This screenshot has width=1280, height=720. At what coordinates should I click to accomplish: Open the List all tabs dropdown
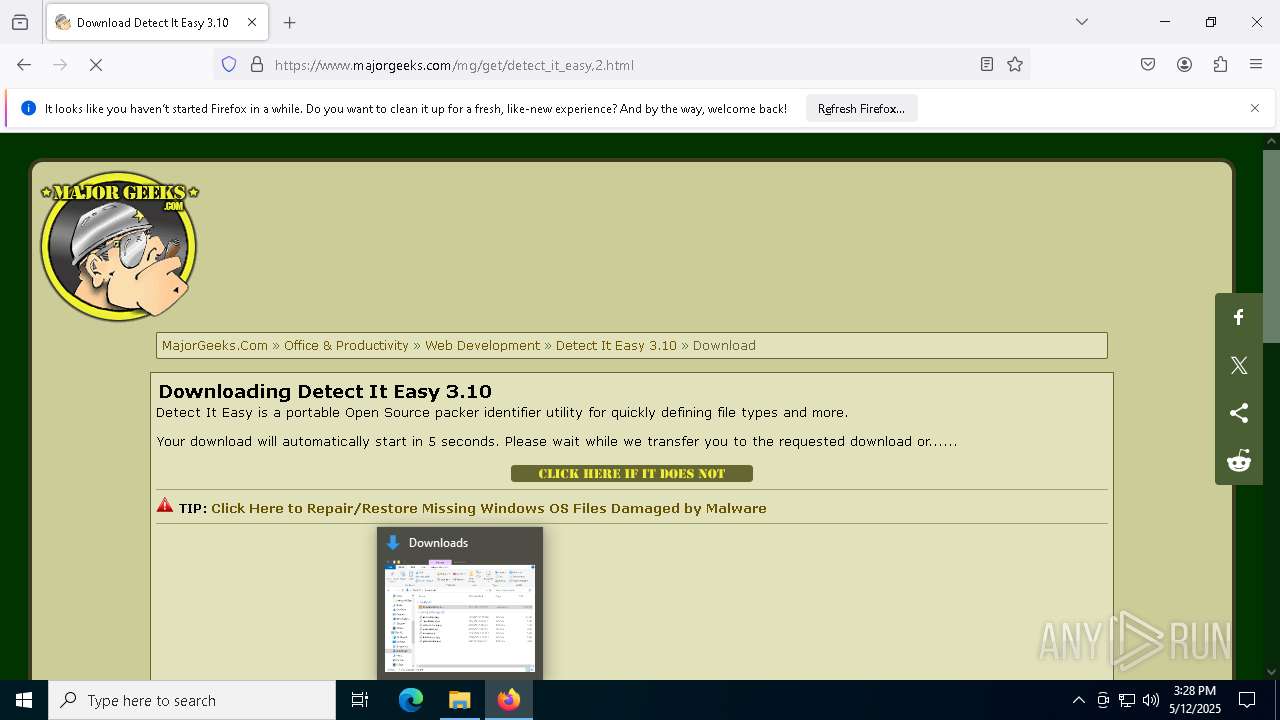point(1082,22)
